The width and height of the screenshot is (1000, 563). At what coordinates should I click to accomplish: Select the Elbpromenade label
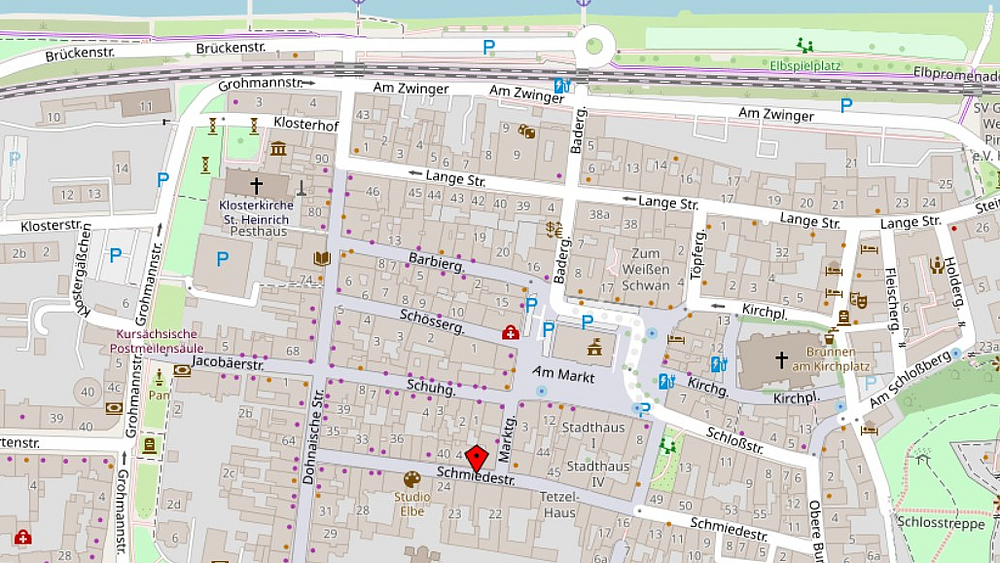[x=956, y=73]
